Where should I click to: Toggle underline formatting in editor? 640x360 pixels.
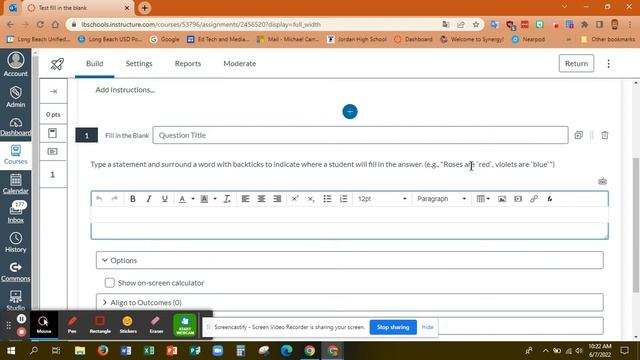click(x=164, y=199)
